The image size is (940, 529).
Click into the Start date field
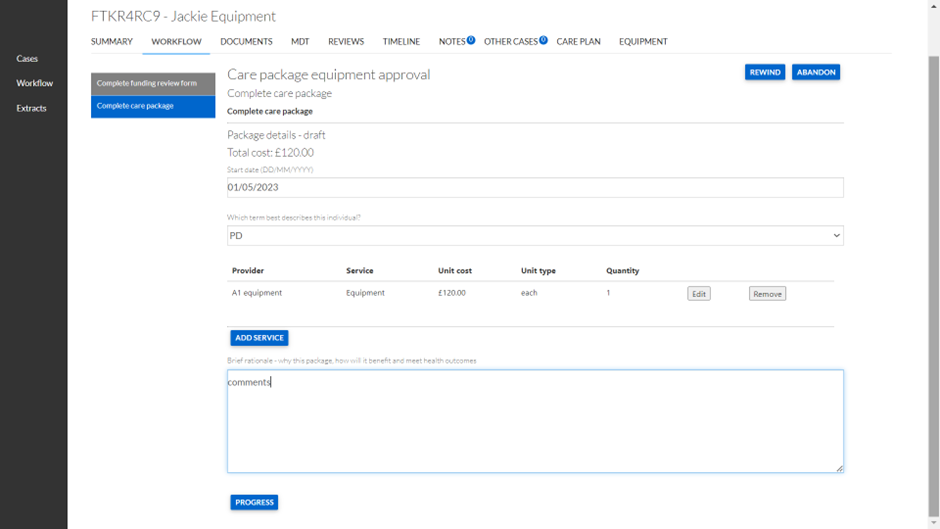535,188
